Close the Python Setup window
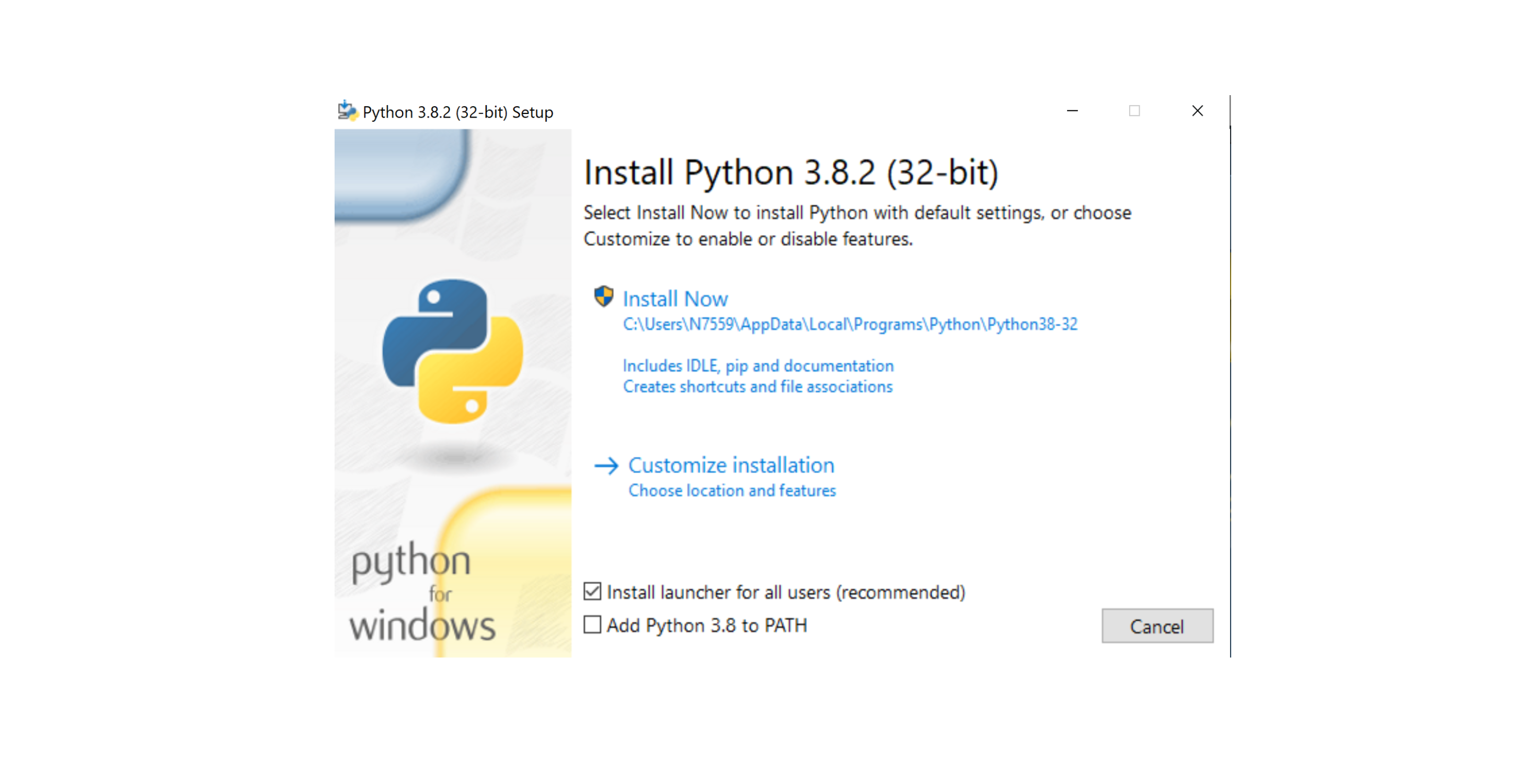The width and height of the screenshot is (1537, 784). point(1197,111)
